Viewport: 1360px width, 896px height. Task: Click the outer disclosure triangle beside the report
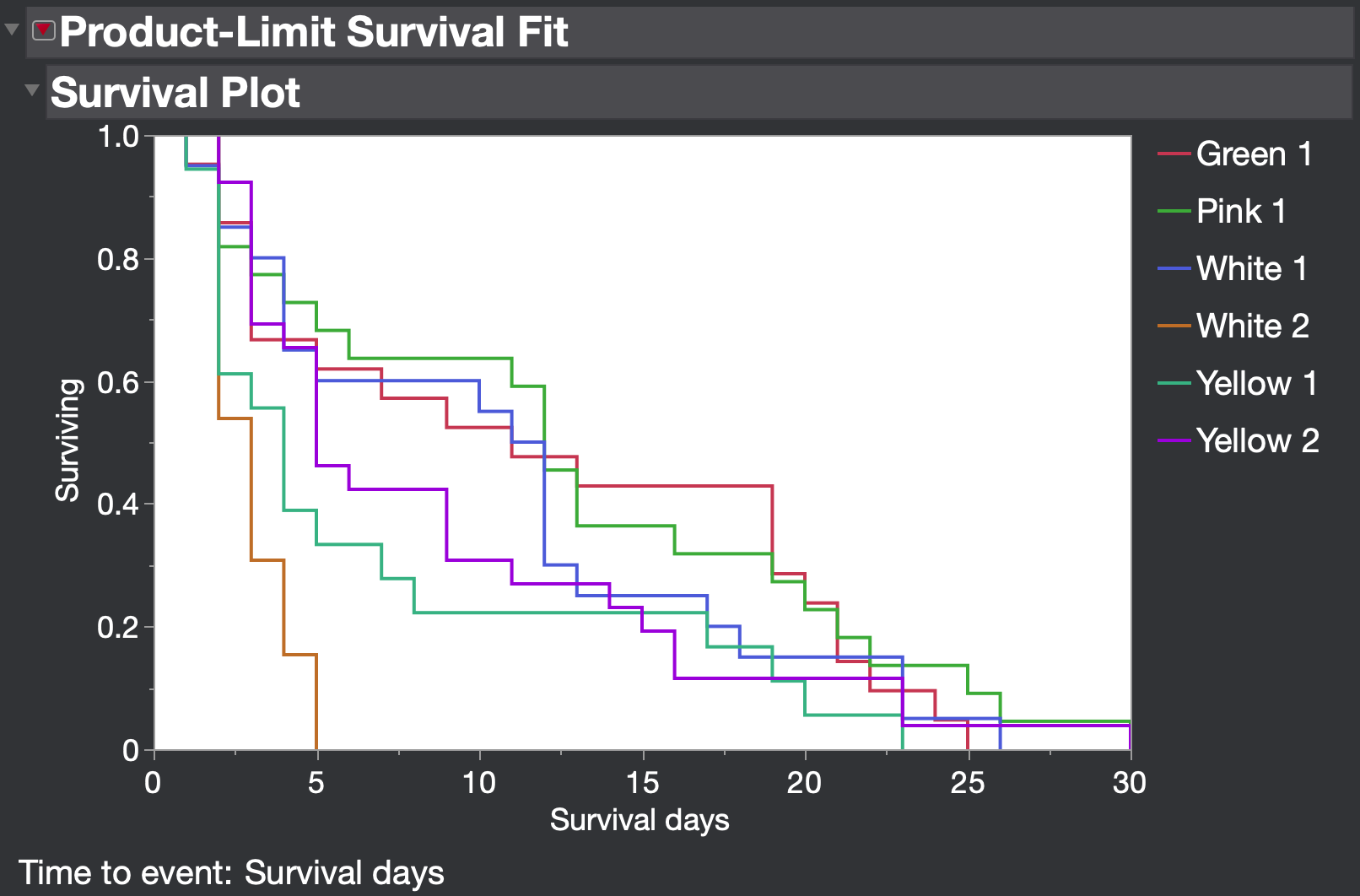pos(11,29)
